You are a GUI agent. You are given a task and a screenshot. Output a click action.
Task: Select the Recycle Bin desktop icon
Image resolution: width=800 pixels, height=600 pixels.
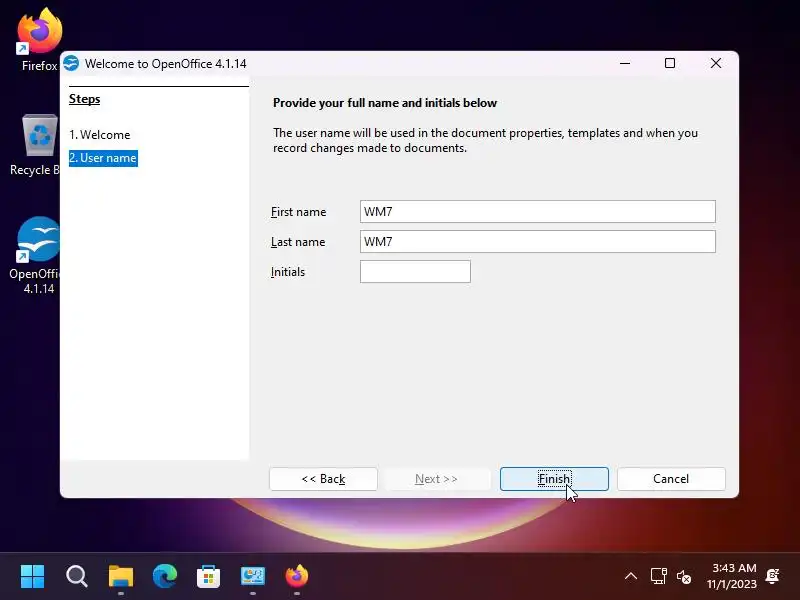[x=36, y=145]
